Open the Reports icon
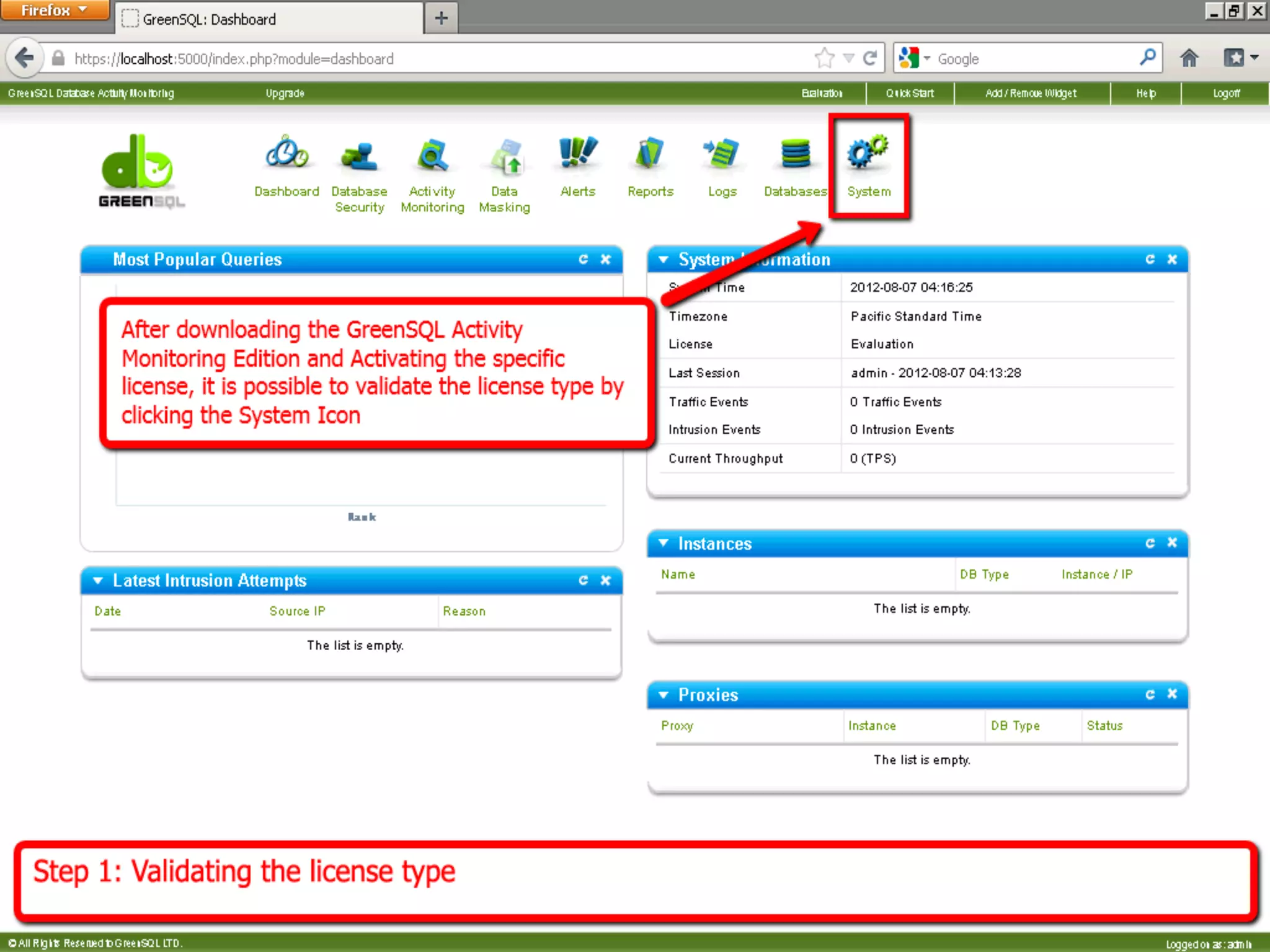Screen dimensions: 1270x952 pos(649,153)
